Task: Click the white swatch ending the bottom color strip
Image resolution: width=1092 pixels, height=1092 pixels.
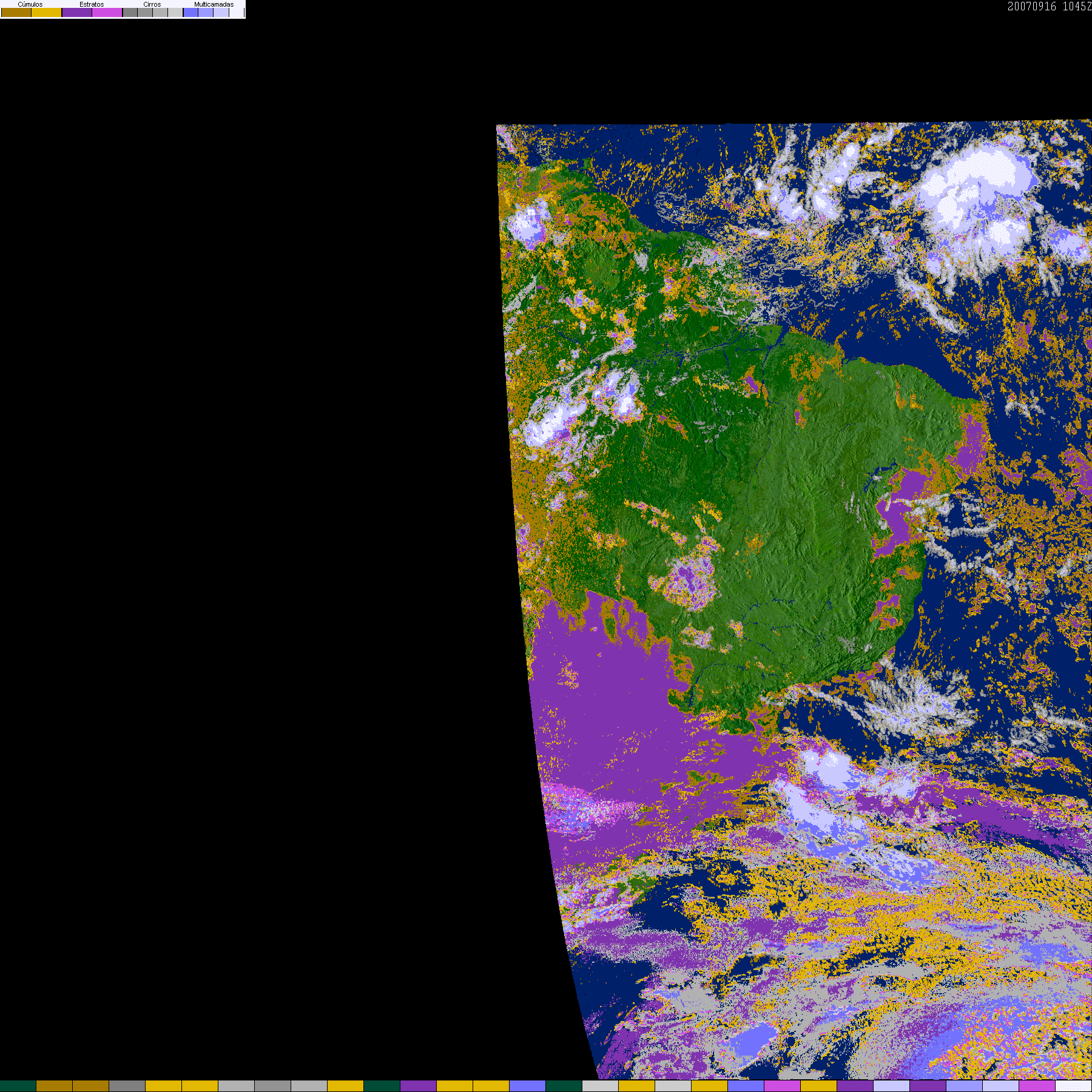Action: 1074,1086
